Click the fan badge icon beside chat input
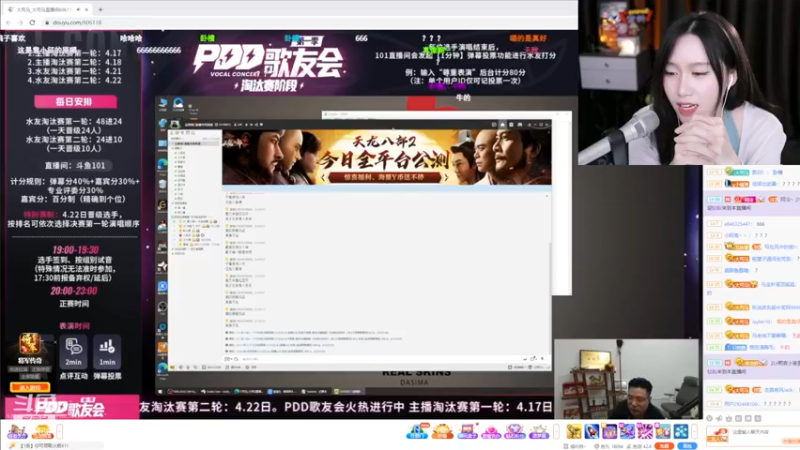This screenshot has width=800, height=450. pos(717,435)
